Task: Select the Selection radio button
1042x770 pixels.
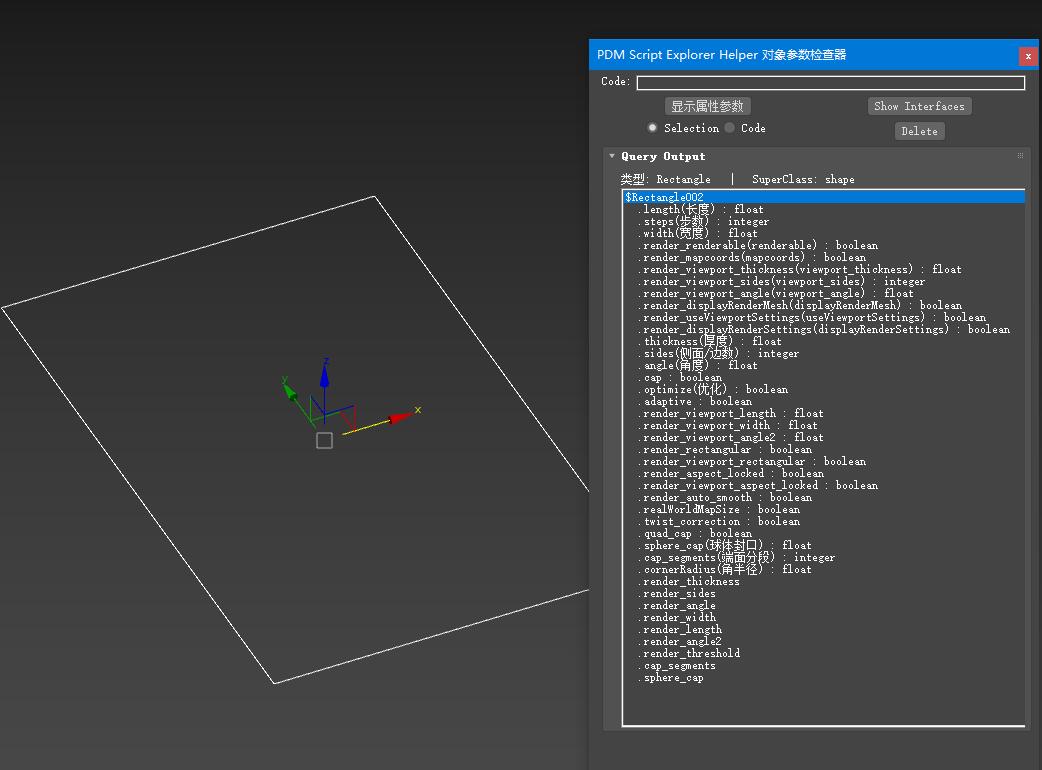Action: pos(653,128)
